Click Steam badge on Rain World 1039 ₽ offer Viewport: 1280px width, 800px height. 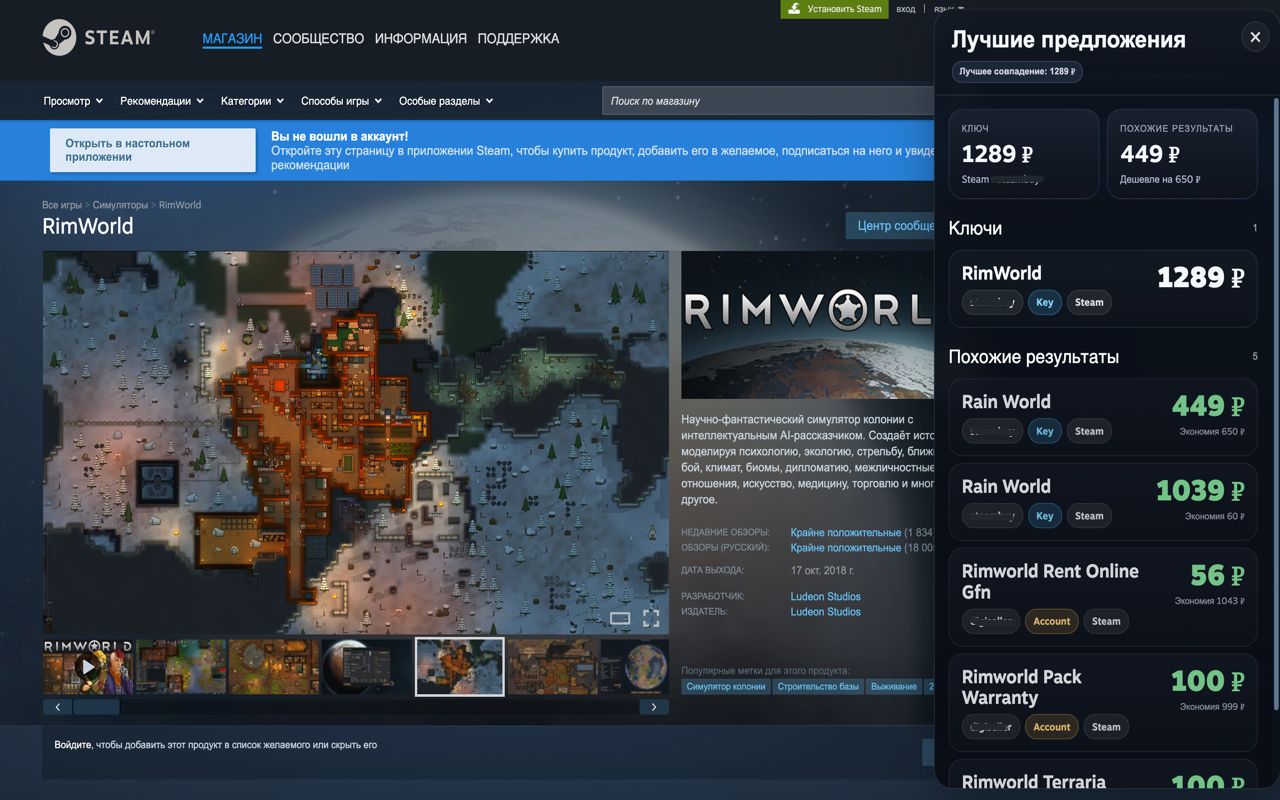coord(1089,516)
